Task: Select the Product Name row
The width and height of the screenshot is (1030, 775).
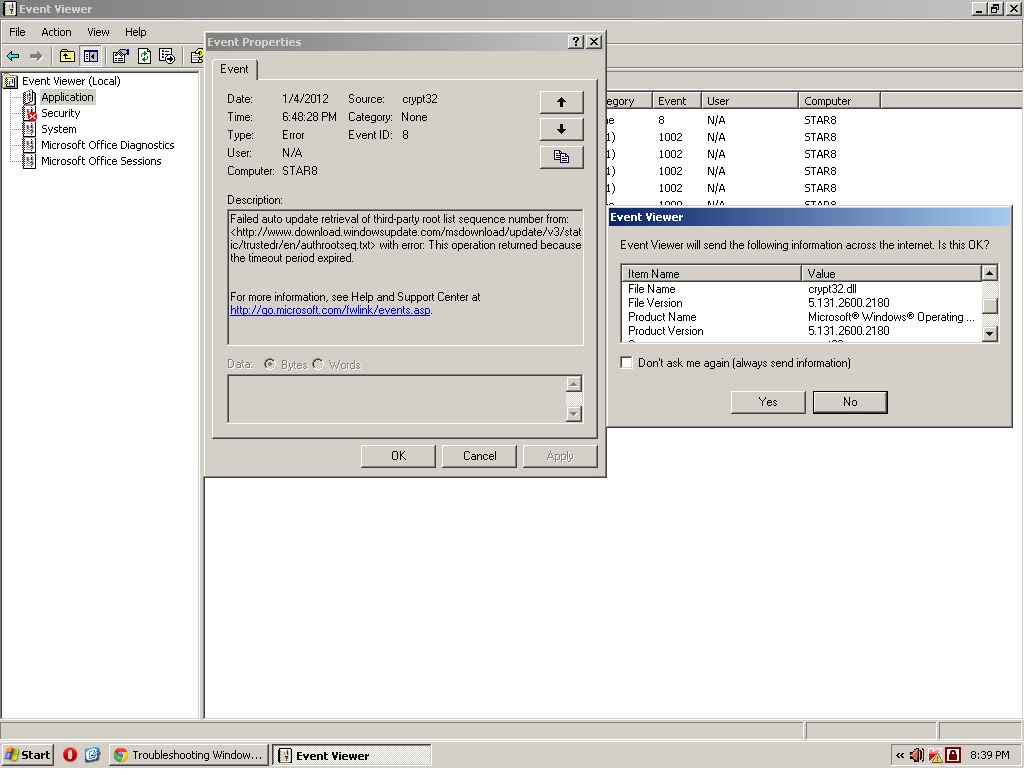Action: point(801,317)
